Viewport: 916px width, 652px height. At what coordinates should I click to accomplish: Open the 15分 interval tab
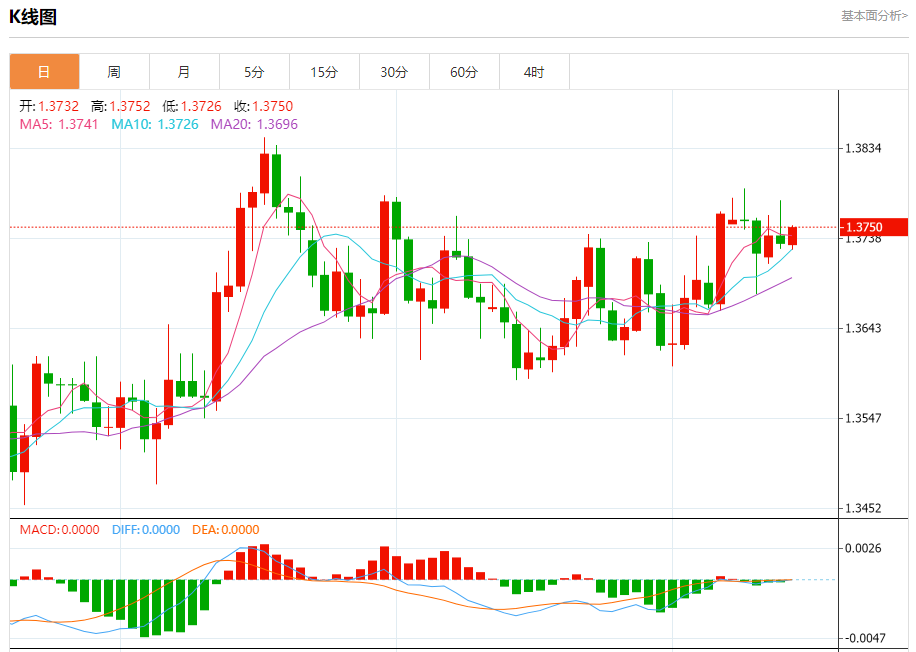point(324,72)
